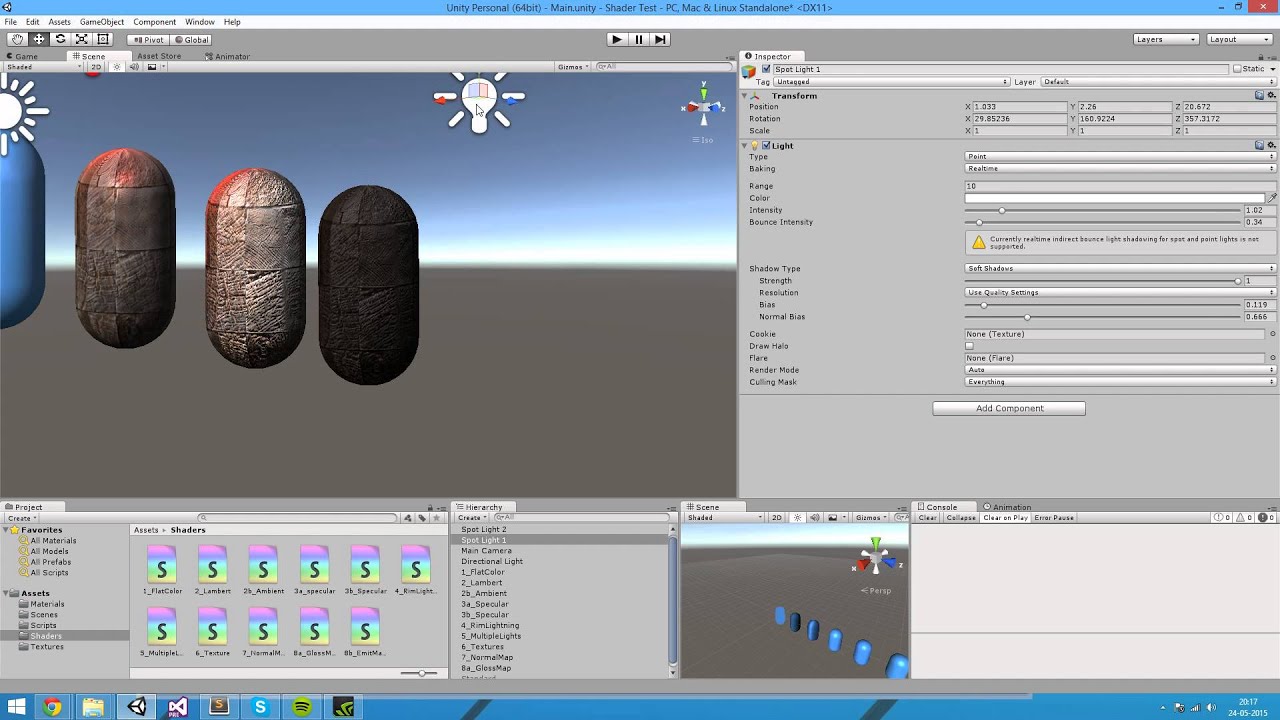Toggle Clear on Play in Console
This screenshot has width=1280, height=720.
(x=1005, y=518)
